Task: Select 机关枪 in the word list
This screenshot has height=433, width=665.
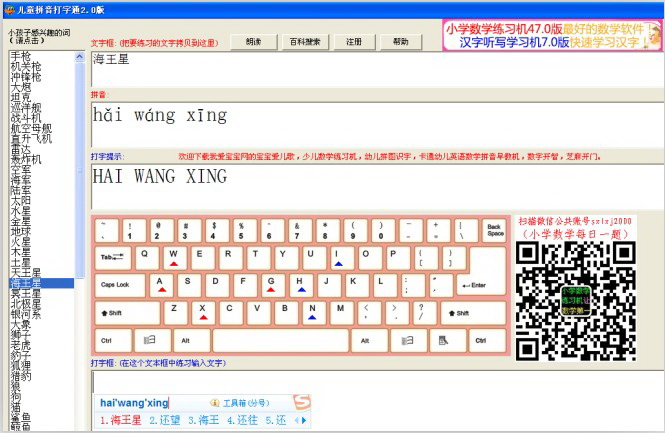Action: click(x=26, y=66)
